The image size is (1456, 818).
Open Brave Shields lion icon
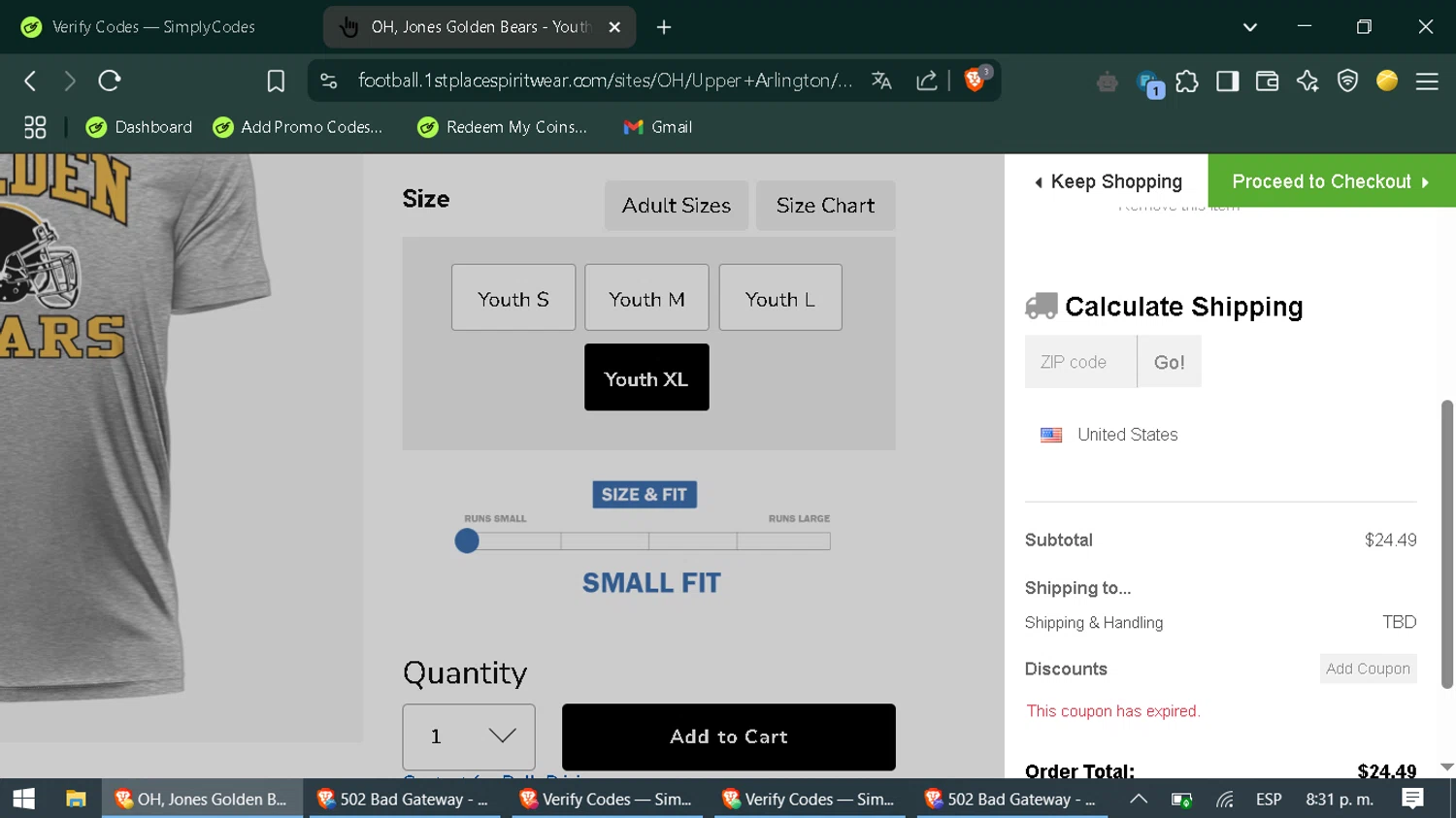click(x=976, y=79)
